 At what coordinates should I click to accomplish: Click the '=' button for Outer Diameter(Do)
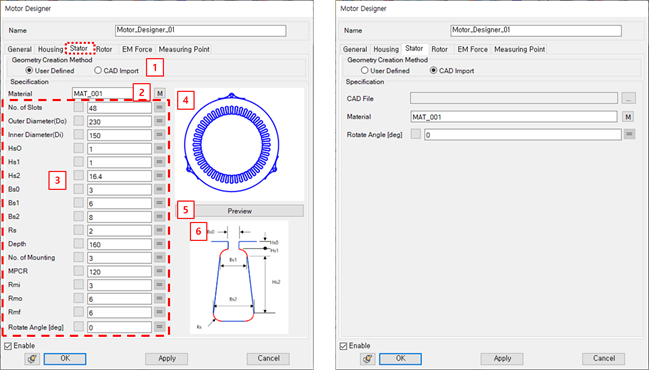tap(160, 121)
